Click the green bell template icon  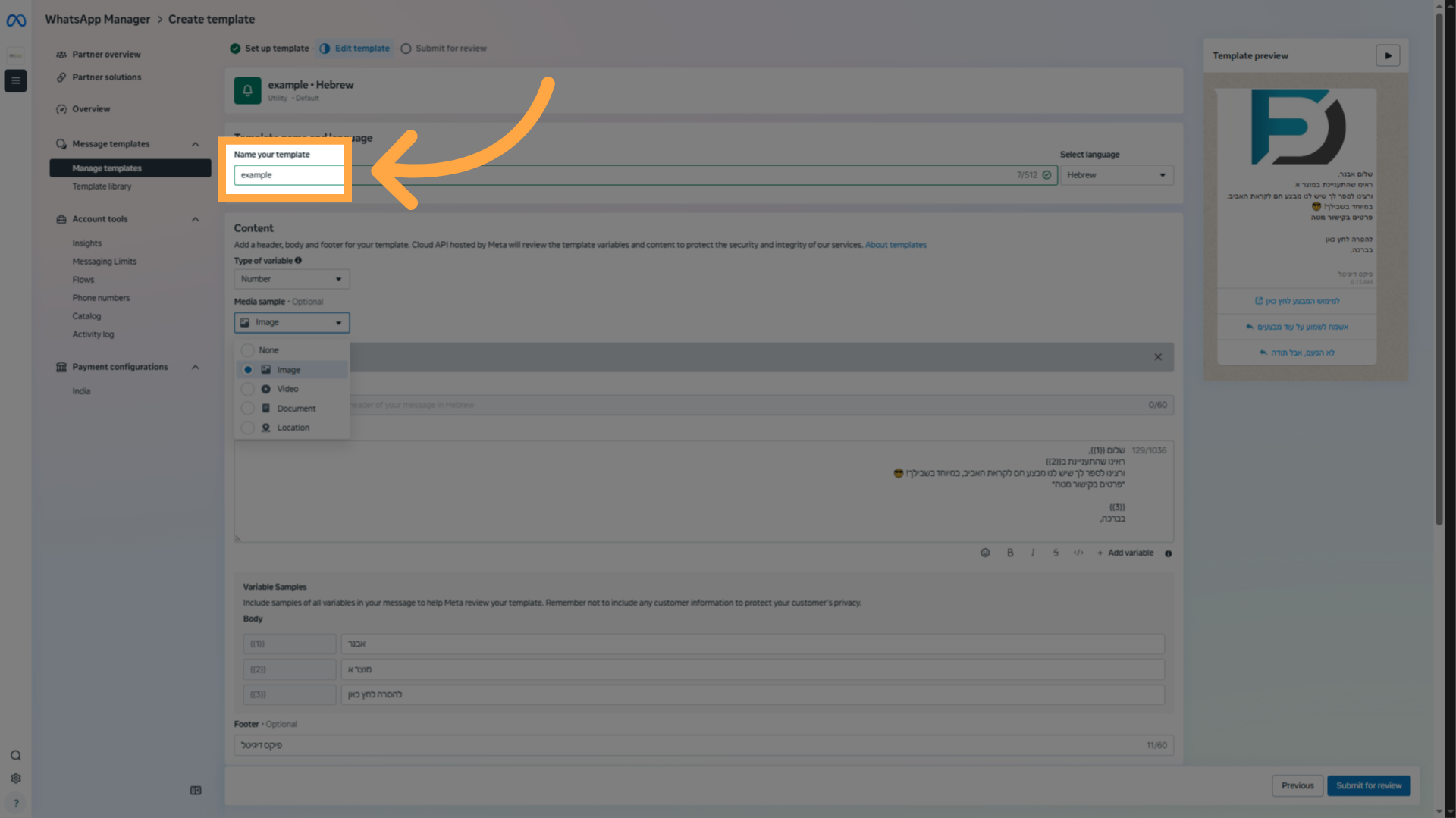pyautogui.click(x=247, y=90)
